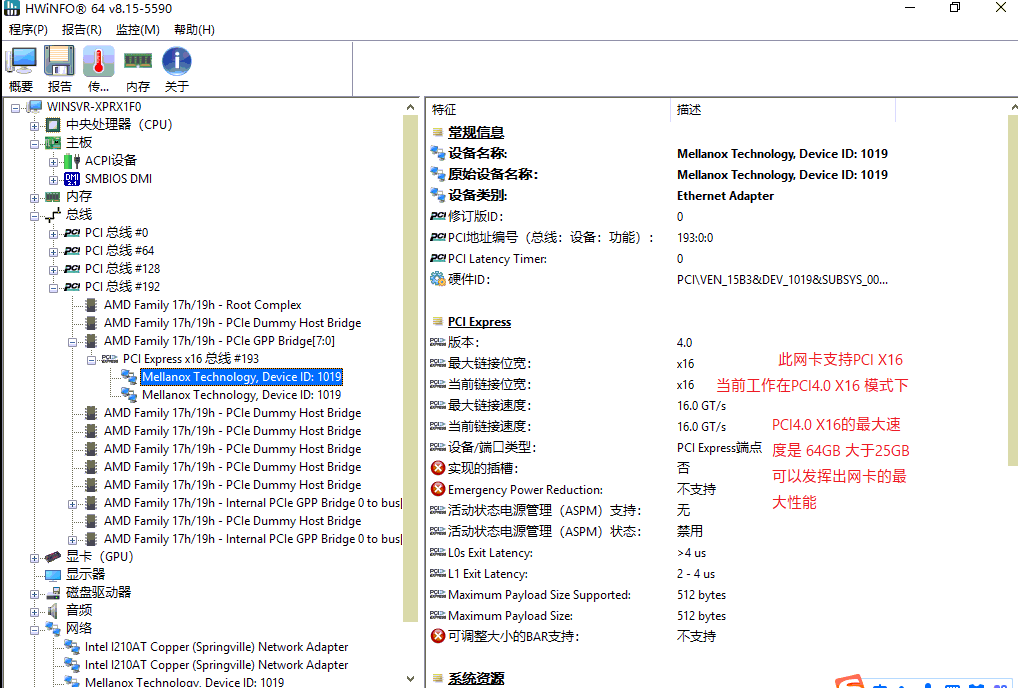Viewport: 1018px width, 688px height.
Task: Click the 显卡 (GPU) tree icon
Action: point(53,557)
